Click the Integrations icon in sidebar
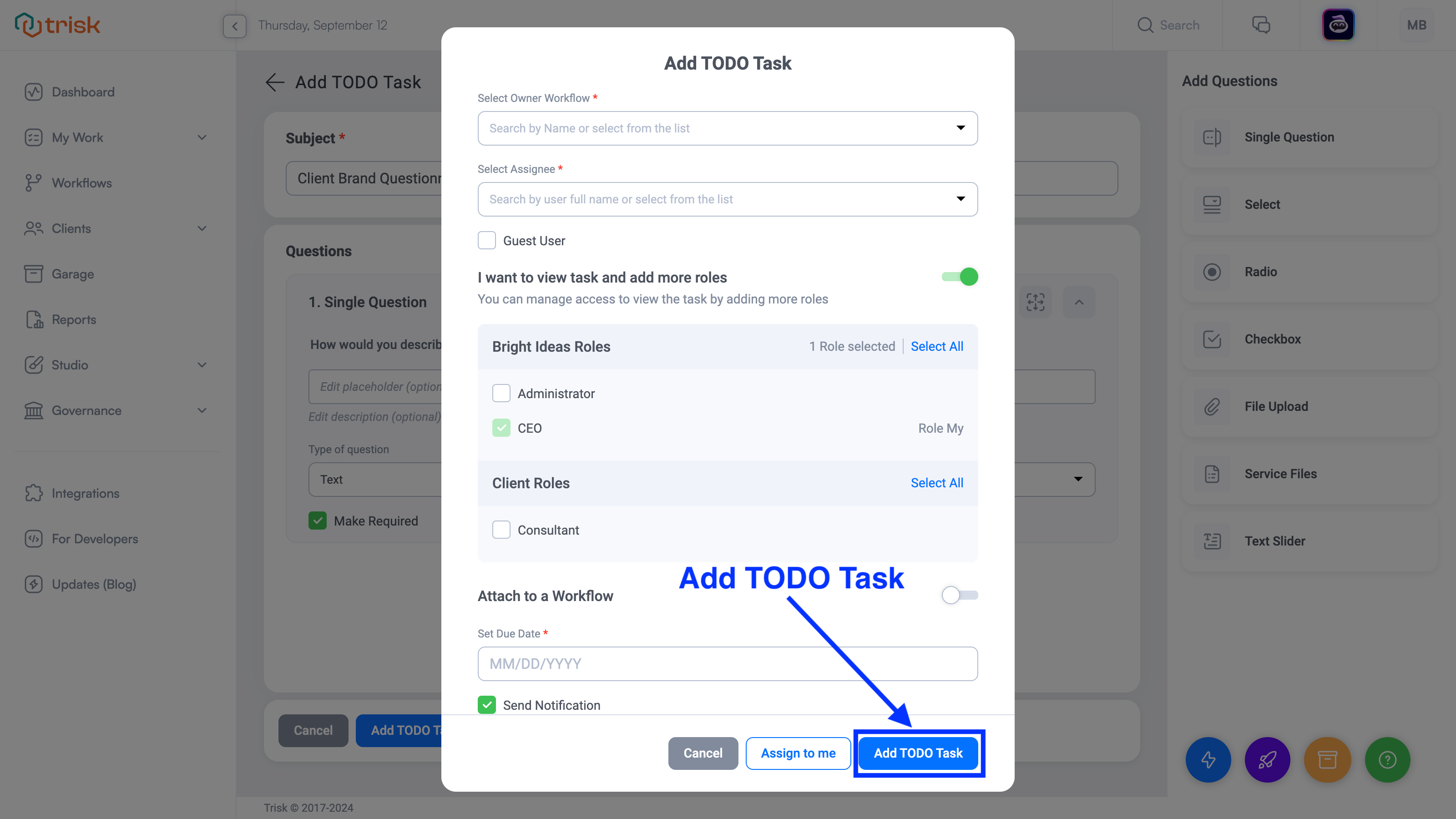The width and height of the screenshot is (1456, 819). click(x=34, y=493)
